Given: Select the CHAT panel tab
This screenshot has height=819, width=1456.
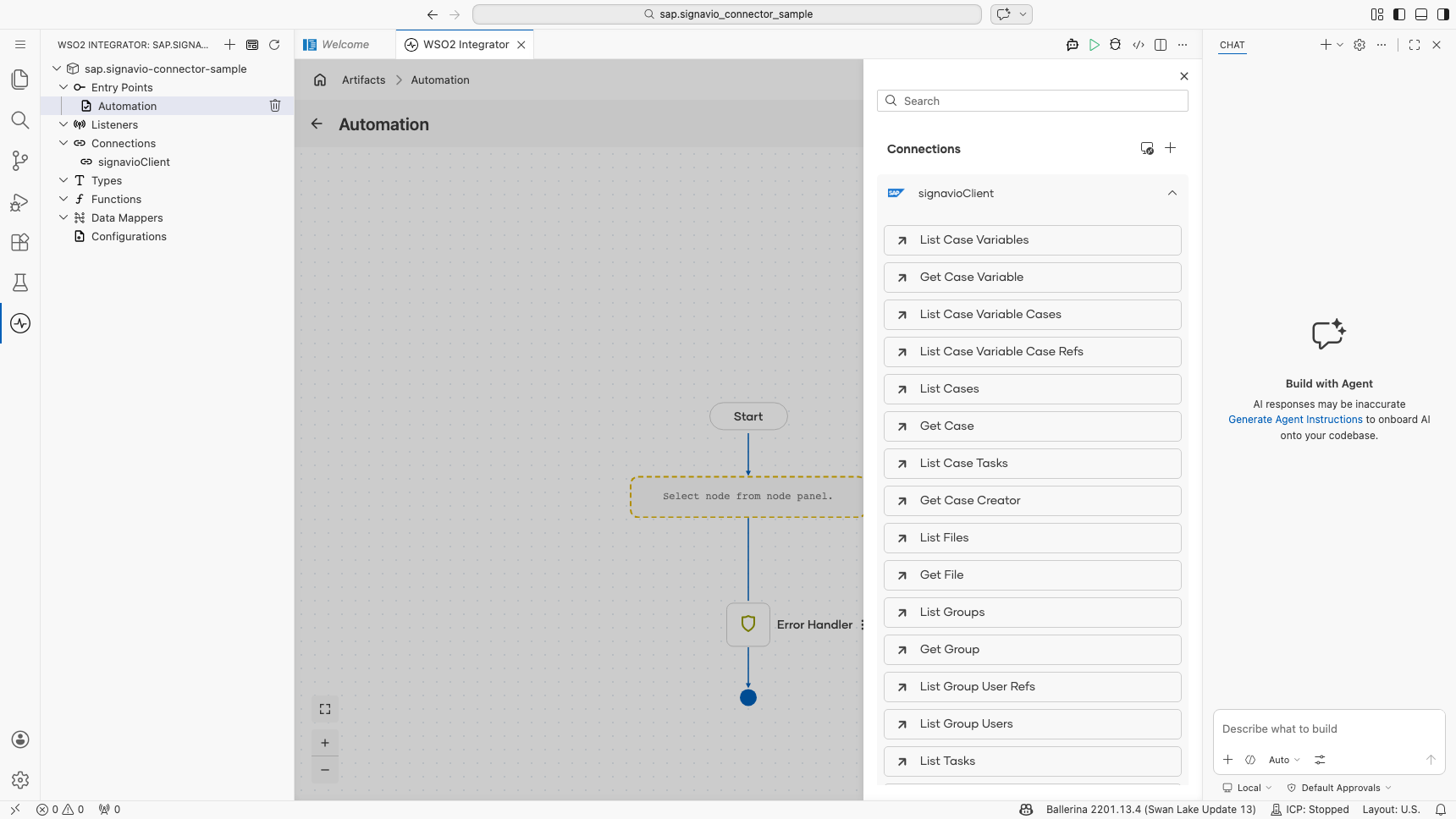Looking at the screenshot, I should (1233, 45).
